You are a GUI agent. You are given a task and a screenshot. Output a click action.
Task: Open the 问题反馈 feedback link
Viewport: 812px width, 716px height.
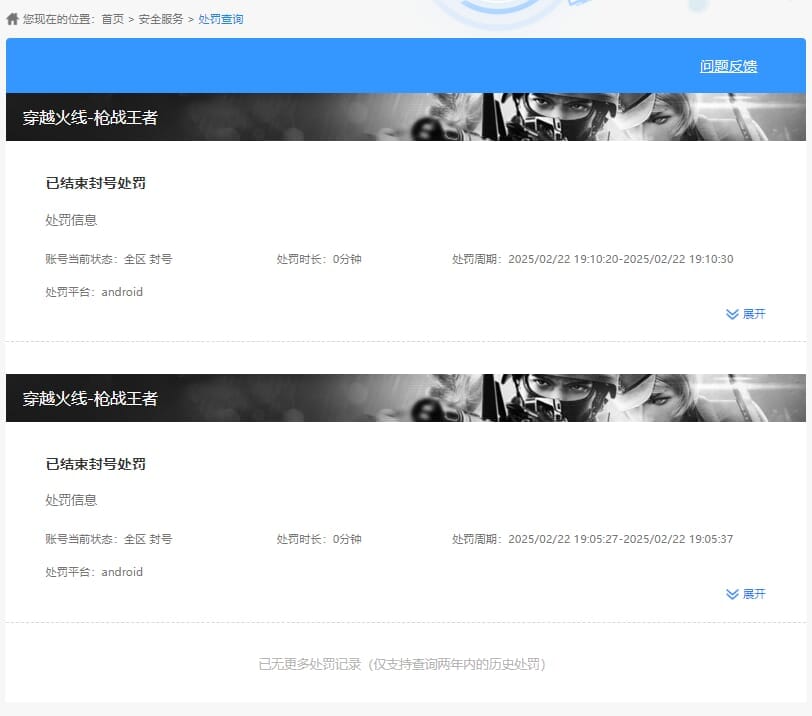(728, 66)
